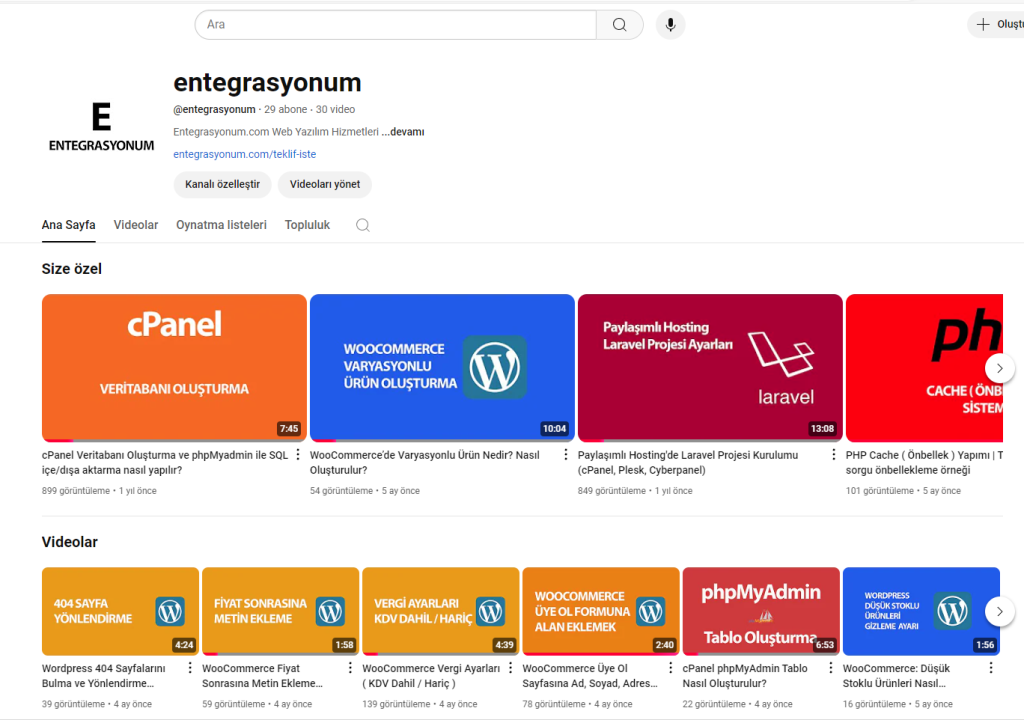
Task: Open options menu for WooCommerce Üye Ol video
Action: [x=670, y=668]
